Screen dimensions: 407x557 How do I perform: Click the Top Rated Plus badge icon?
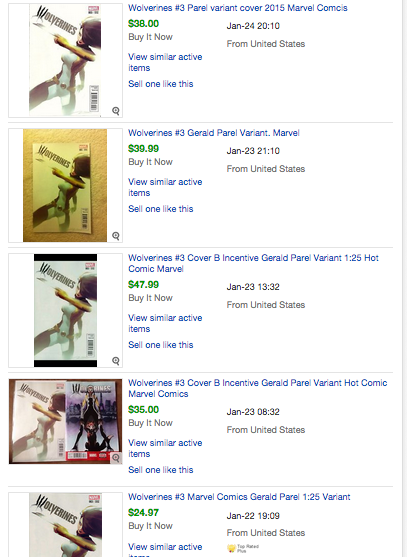coord(231,548)
